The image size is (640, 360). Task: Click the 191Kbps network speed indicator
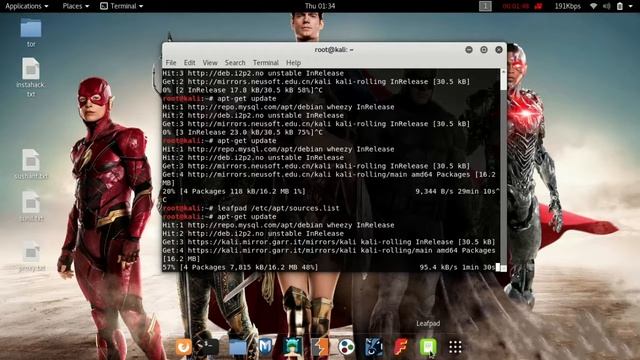pos(567,6)
